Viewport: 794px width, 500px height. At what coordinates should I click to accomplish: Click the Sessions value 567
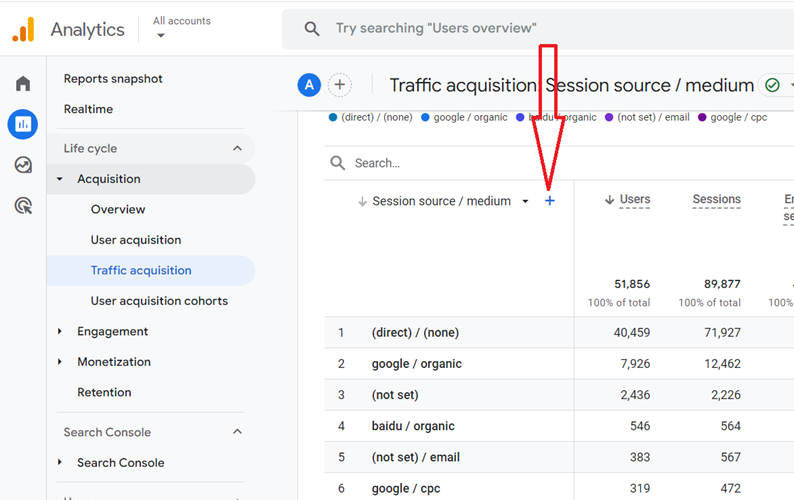tap(731, 457)
